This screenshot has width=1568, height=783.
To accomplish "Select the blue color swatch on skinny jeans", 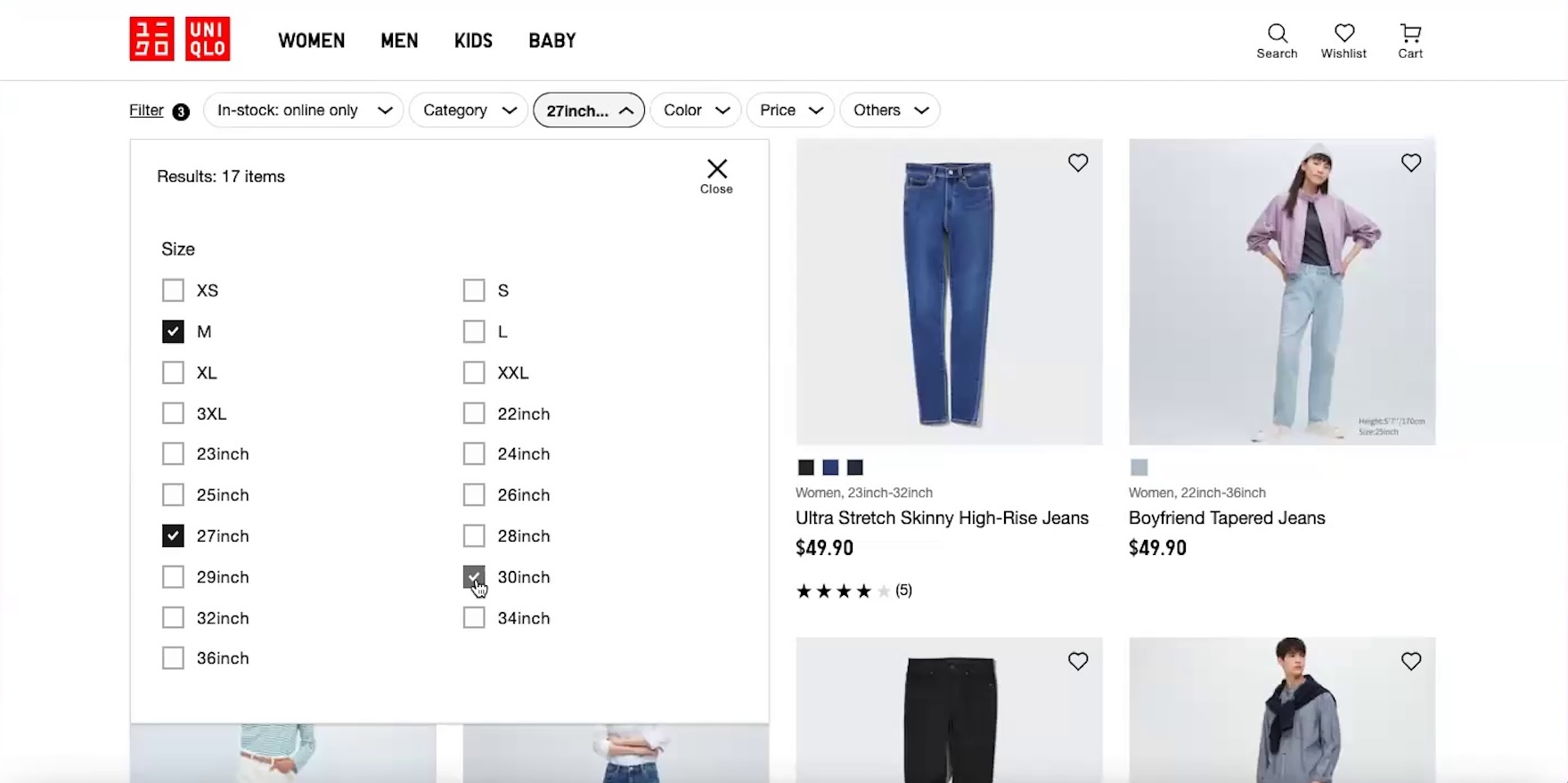I will pos(830,468).
